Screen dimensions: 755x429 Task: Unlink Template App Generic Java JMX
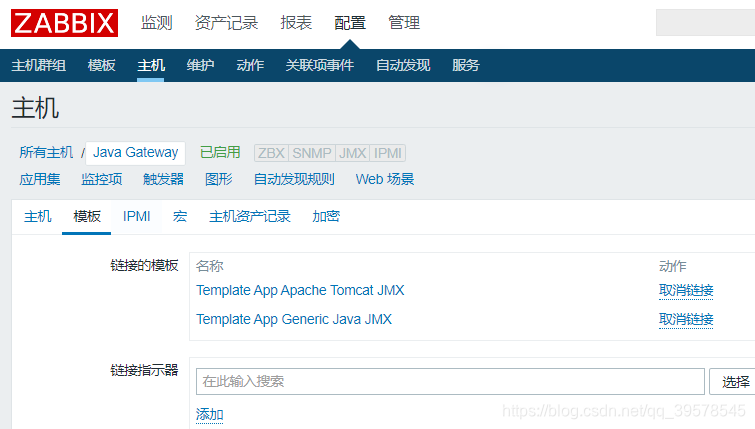coord(686,319)
